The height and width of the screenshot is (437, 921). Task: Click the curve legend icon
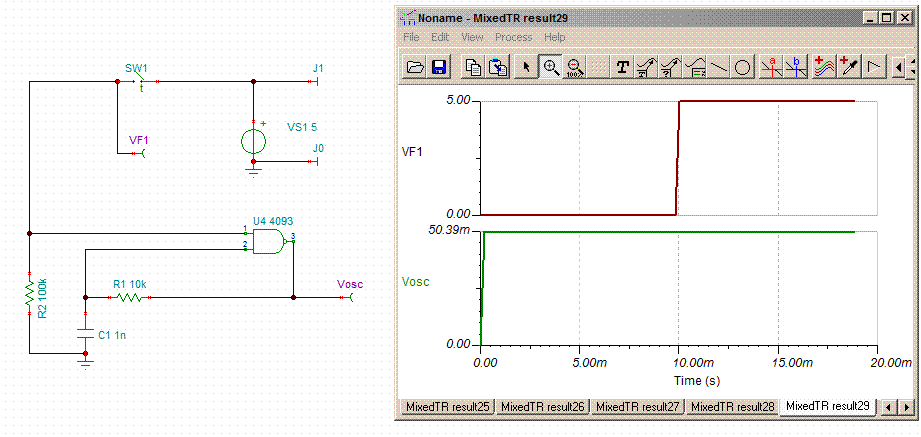pos(695,68)
